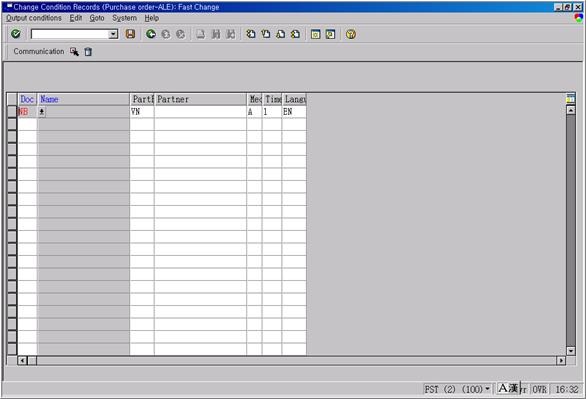This screenshot has height=399, width=586.
Task: Toggle the OVR insert mode indicator
Action: tap(539, 389)
